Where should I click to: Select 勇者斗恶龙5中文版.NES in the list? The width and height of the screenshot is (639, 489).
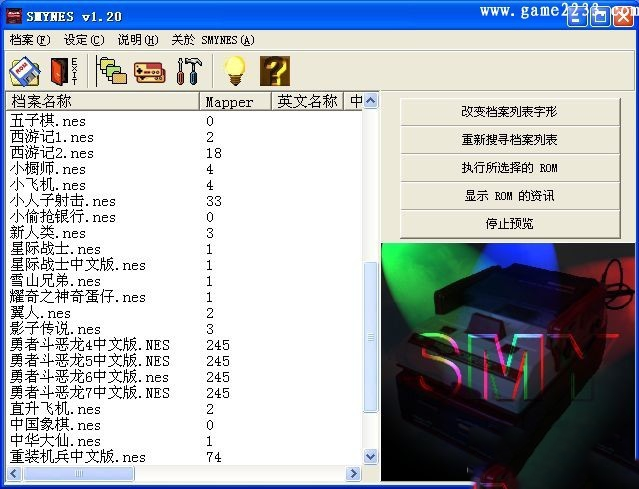(90, 361)
